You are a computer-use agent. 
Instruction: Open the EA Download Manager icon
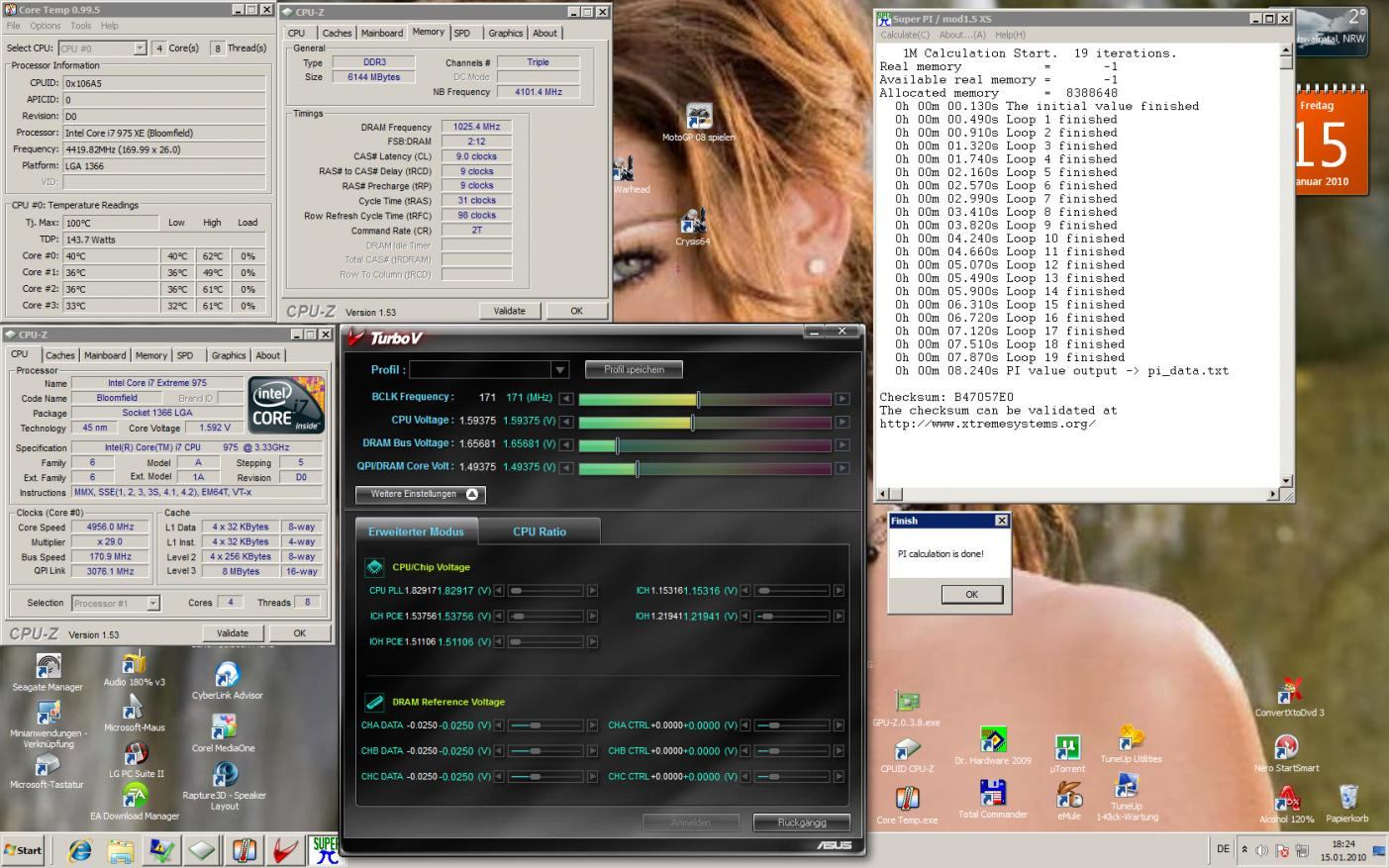(x=135, y=802)
